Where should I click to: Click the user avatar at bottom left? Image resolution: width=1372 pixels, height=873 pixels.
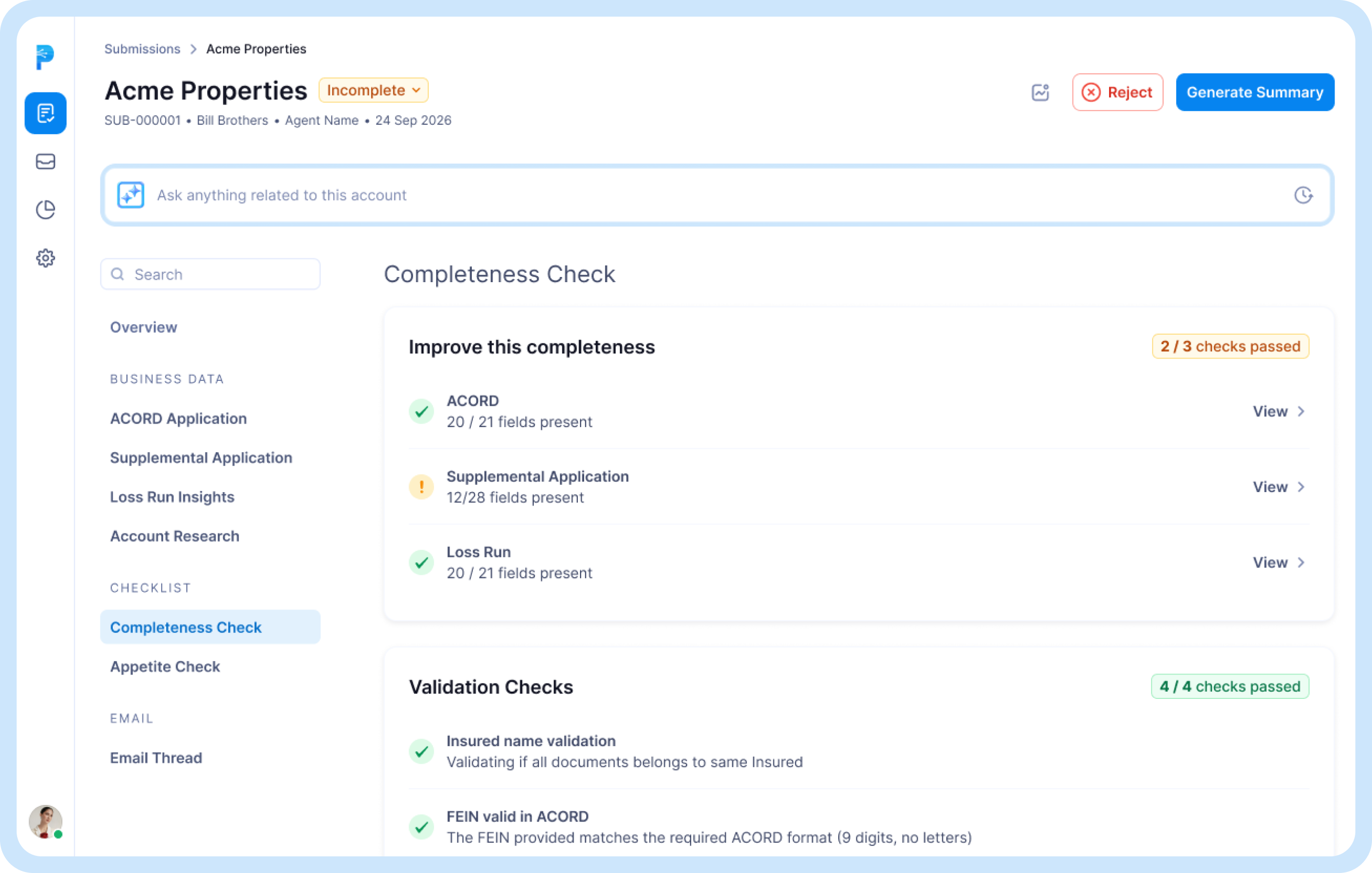45,821
